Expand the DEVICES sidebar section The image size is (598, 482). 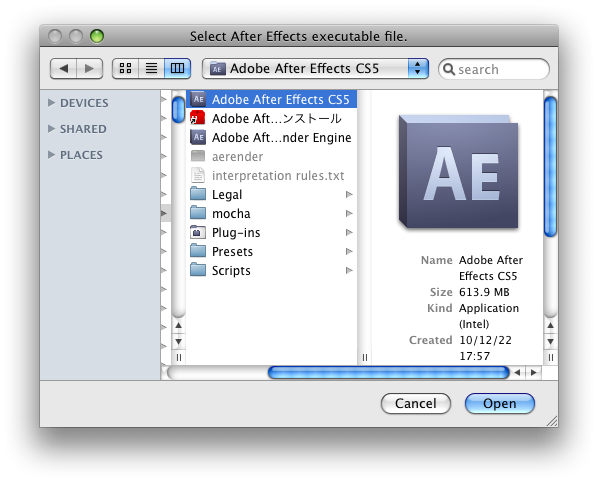51,103
